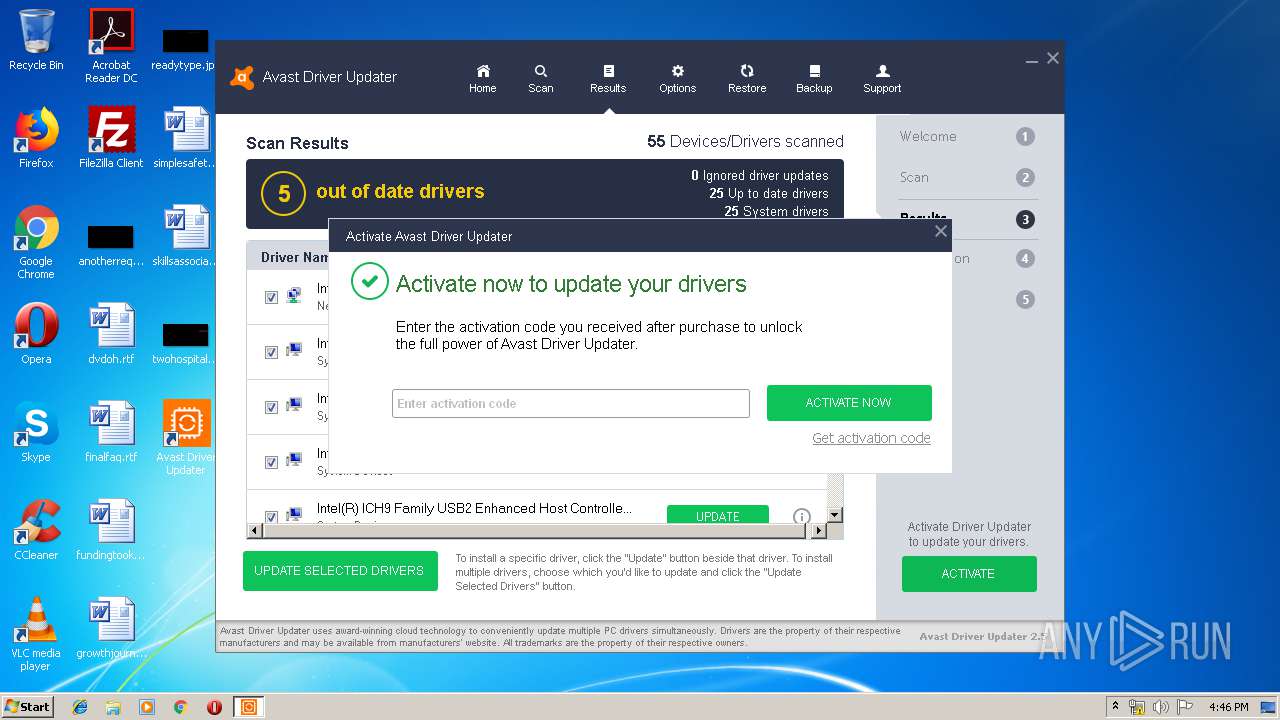The height and width of the screenshot is (720, 1280).
Task: Click UPDATE for Intel ICH9 USB2 driver
Action: click(718, 514)
